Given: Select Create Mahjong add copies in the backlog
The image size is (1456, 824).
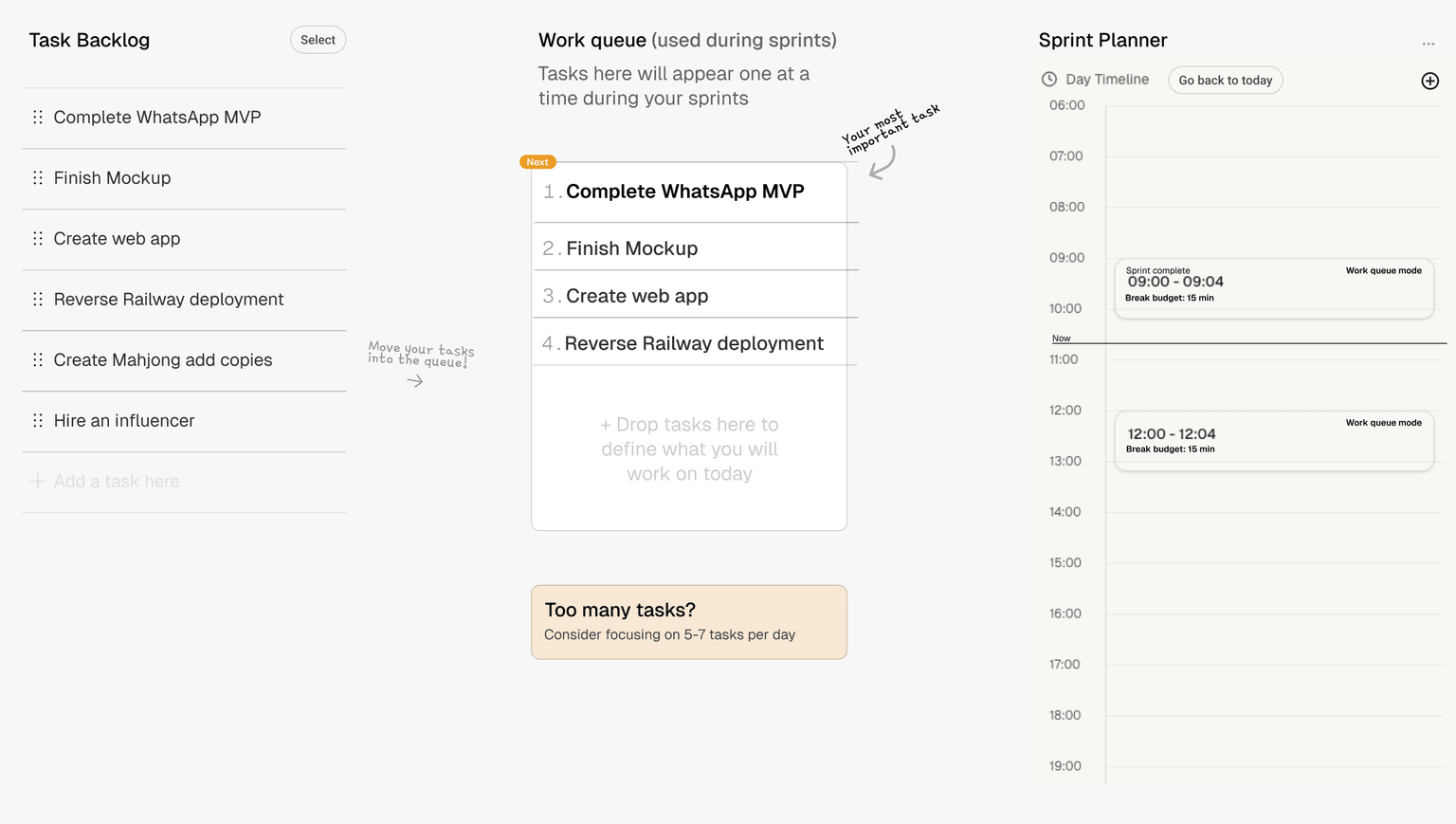Looking at the screenshot, I should 163,359.
